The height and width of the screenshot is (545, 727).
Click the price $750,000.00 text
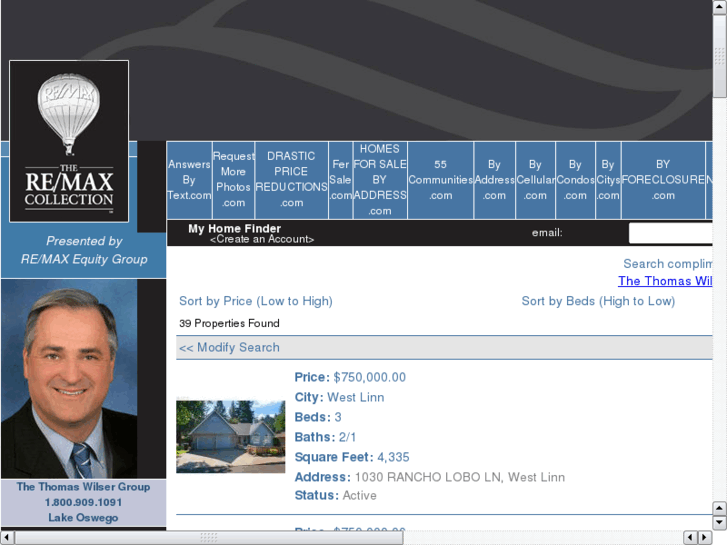tap(370, 377)
